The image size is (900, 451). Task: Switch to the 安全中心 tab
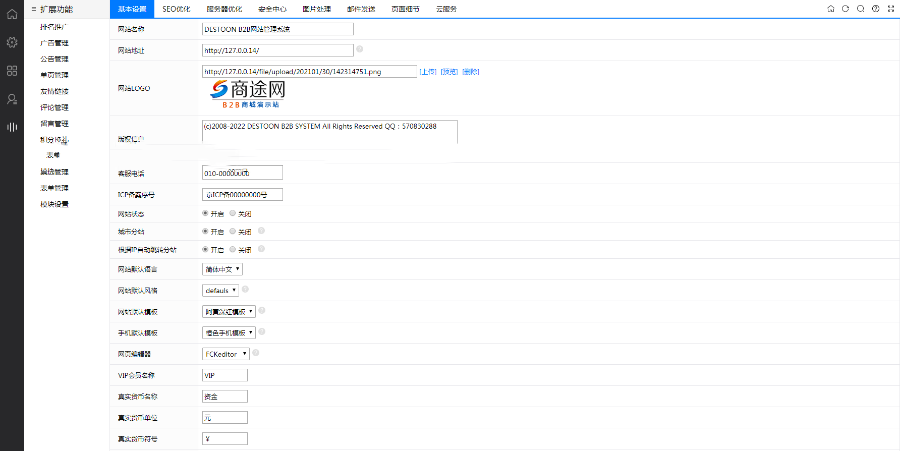273,9
